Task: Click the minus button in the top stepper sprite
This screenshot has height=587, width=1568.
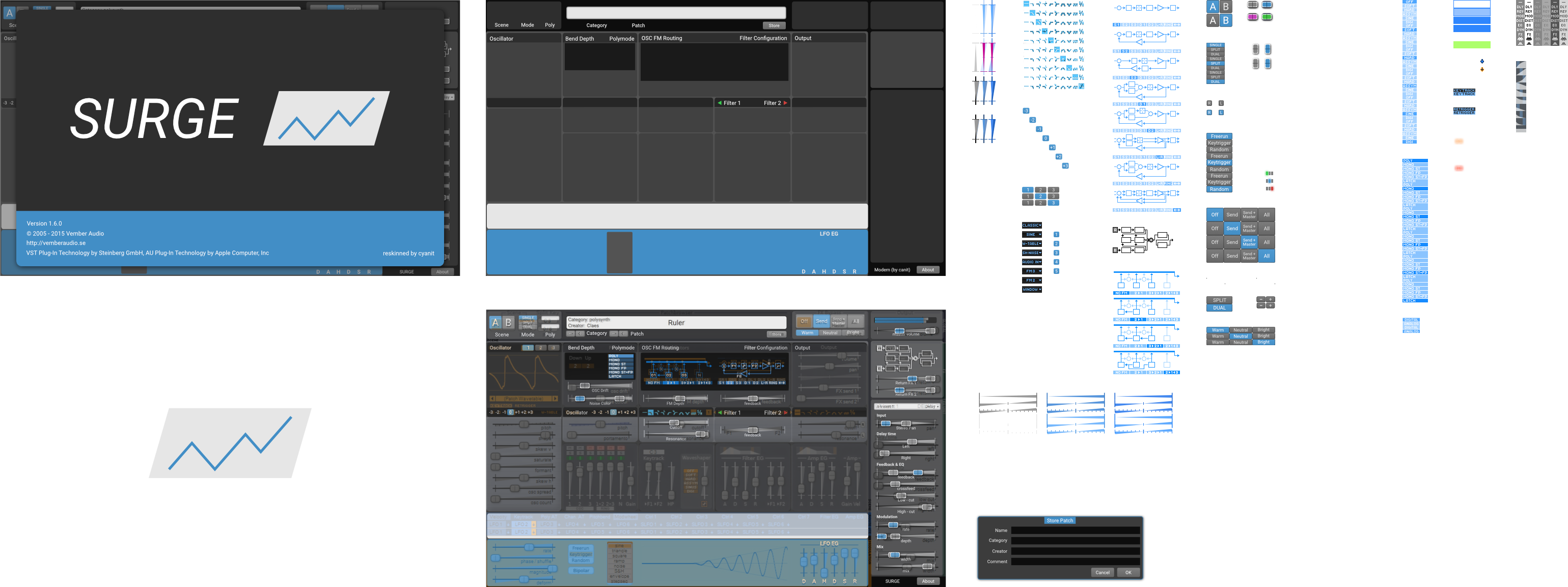Action: pyautogui.click(x=1261, y=300)
